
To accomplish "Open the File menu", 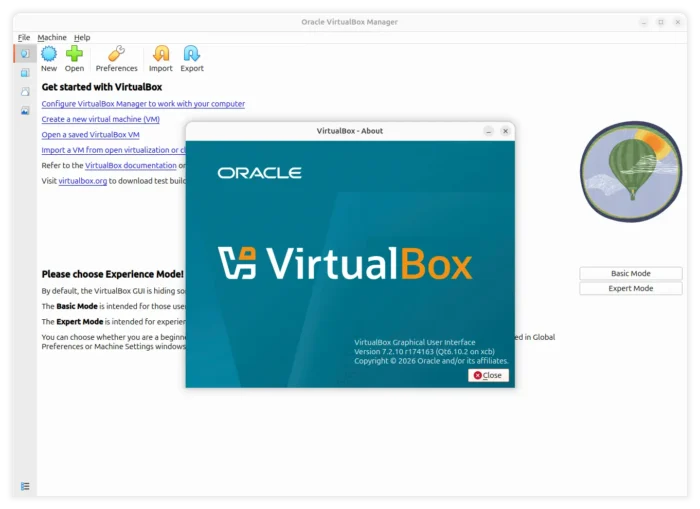I will coord(24,38).
